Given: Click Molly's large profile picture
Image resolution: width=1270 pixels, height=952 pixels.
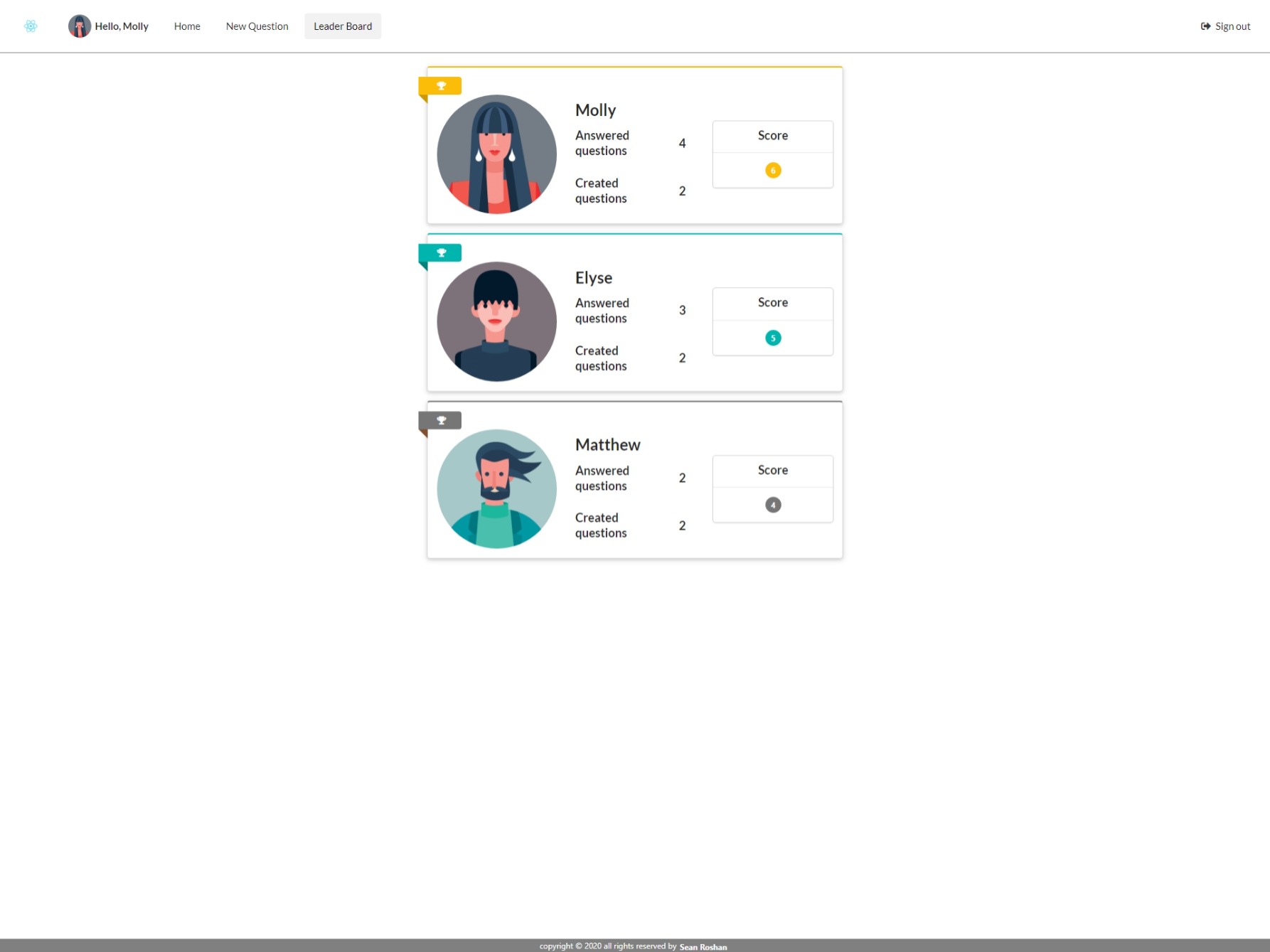Looking at the screenshot, I should (x=496, y=154).
